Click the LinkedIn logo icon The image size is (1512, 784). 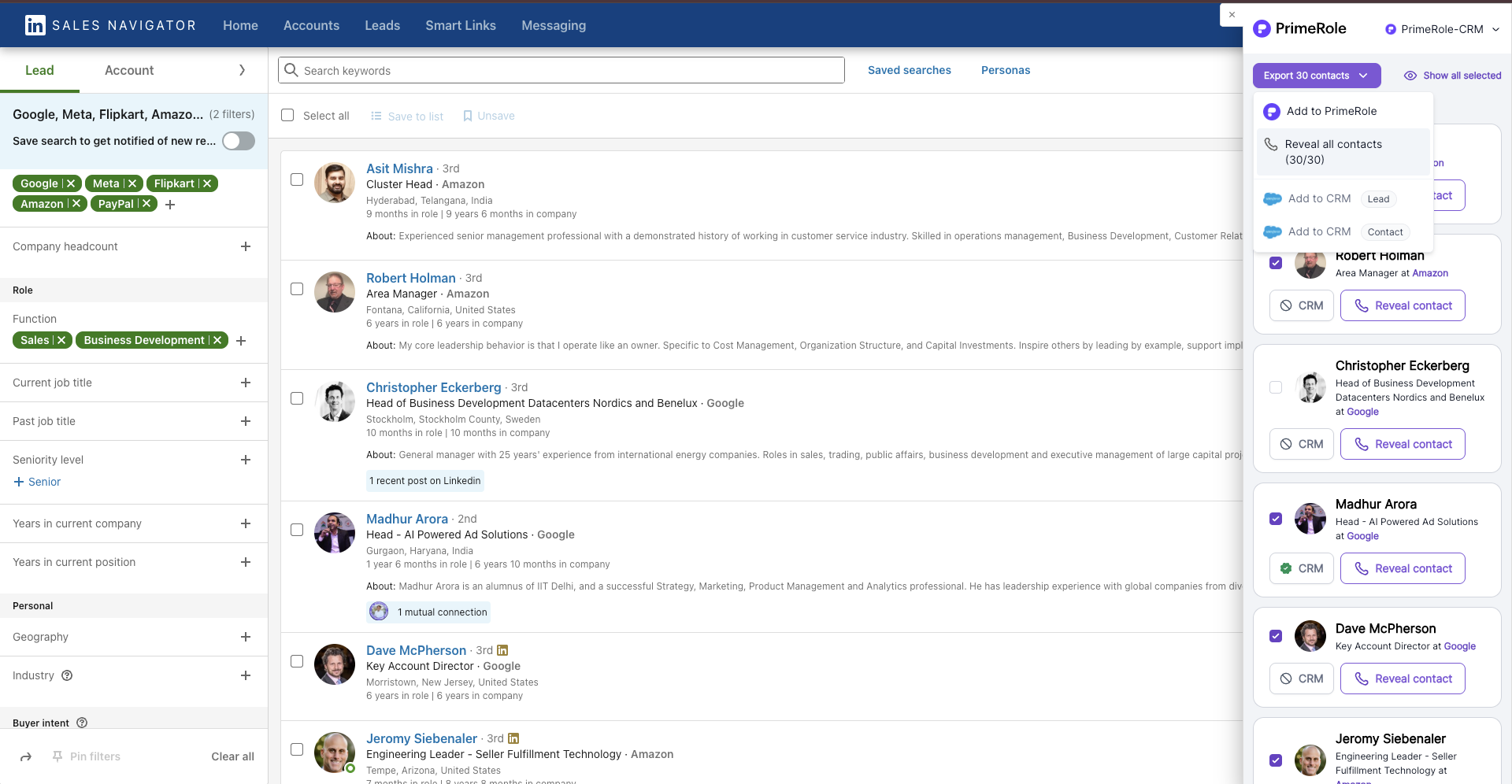point(35,25)
